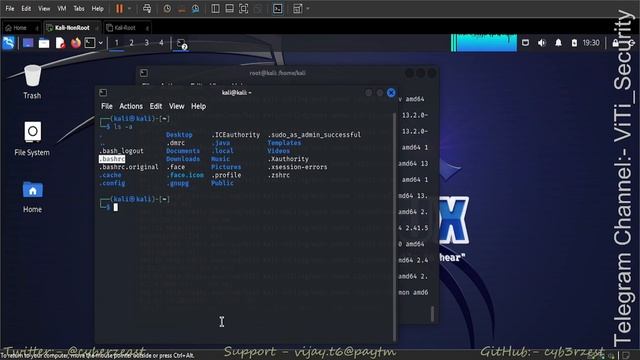This screenshot has width=640, height=360.
Task: Show or hide the thumbnail bar
Action: (229, 9)
